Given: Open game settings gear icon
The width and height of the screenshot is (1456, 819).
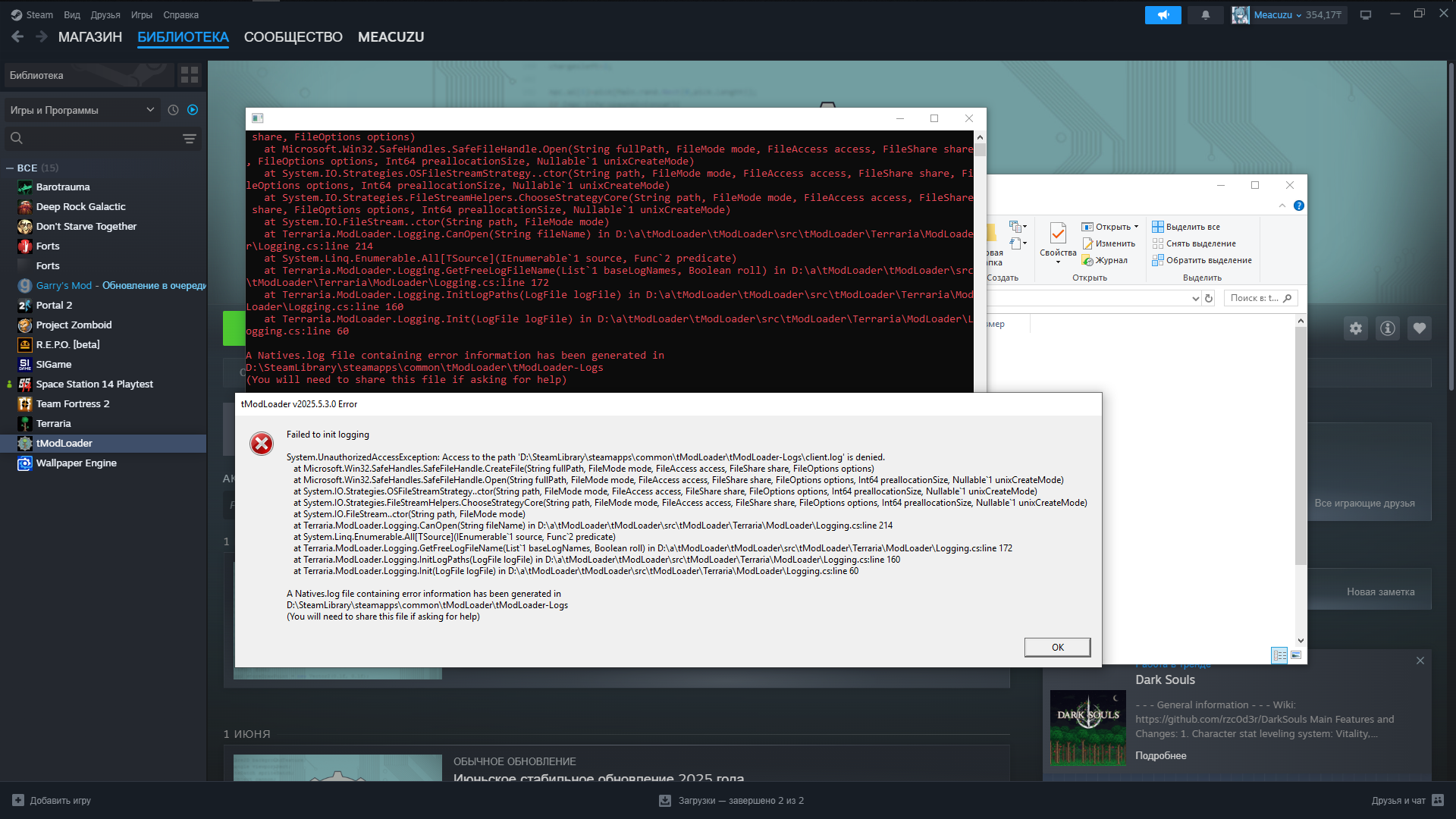Looking at the screenshot, I should coord(1355,328).
